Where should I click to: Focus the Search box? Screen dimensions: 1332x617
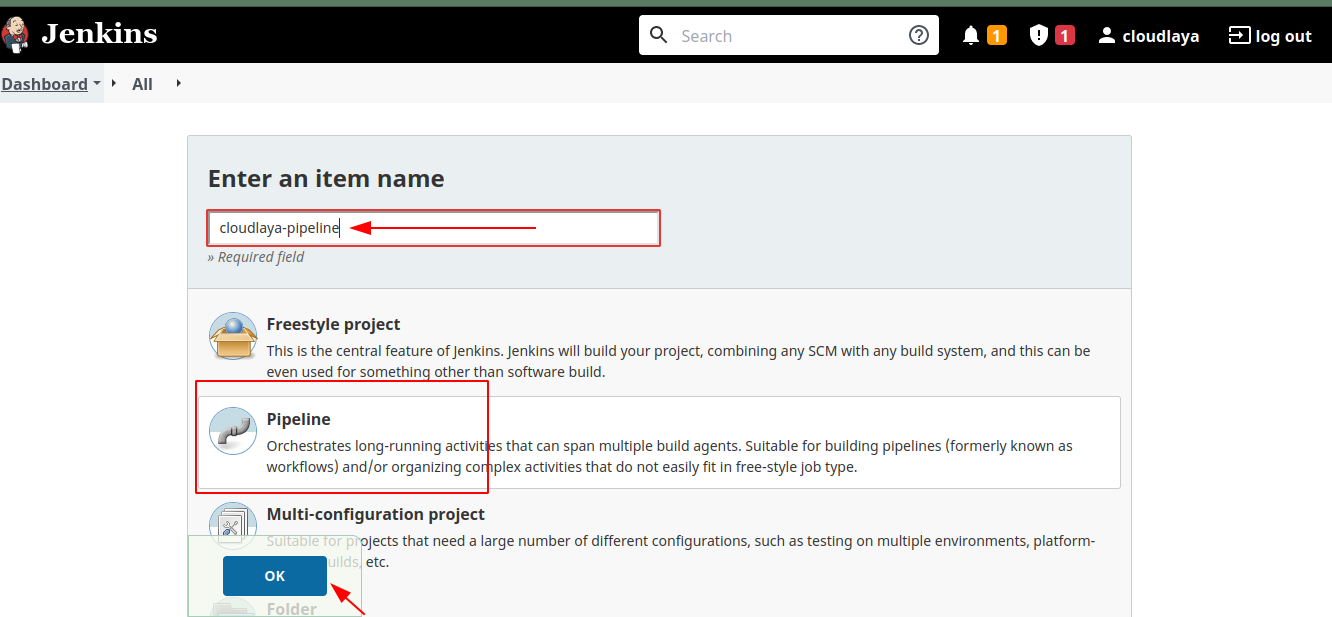point(789,35)
